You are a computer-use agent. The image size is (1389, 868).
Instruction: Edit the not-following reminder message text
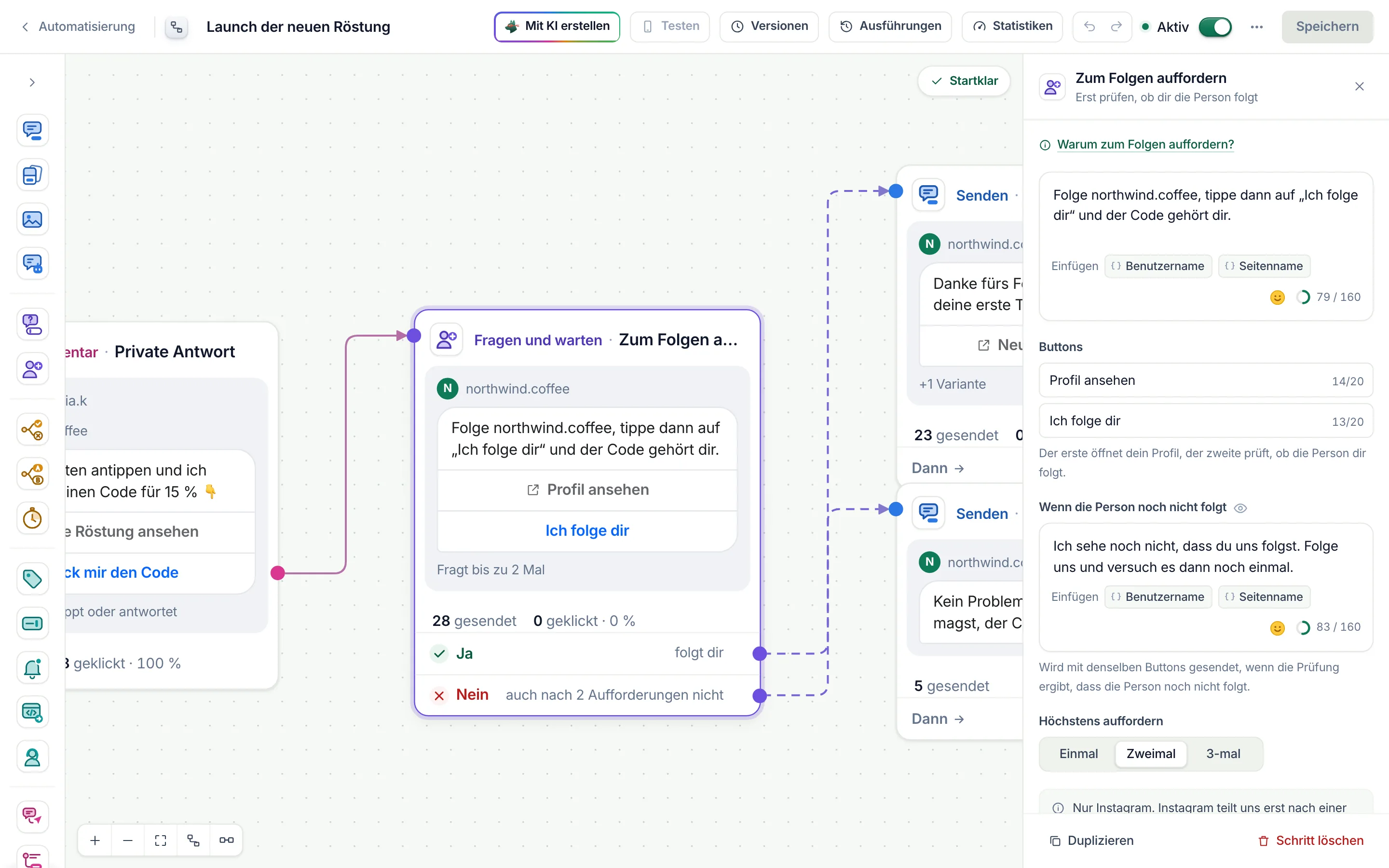[1205, 556]
